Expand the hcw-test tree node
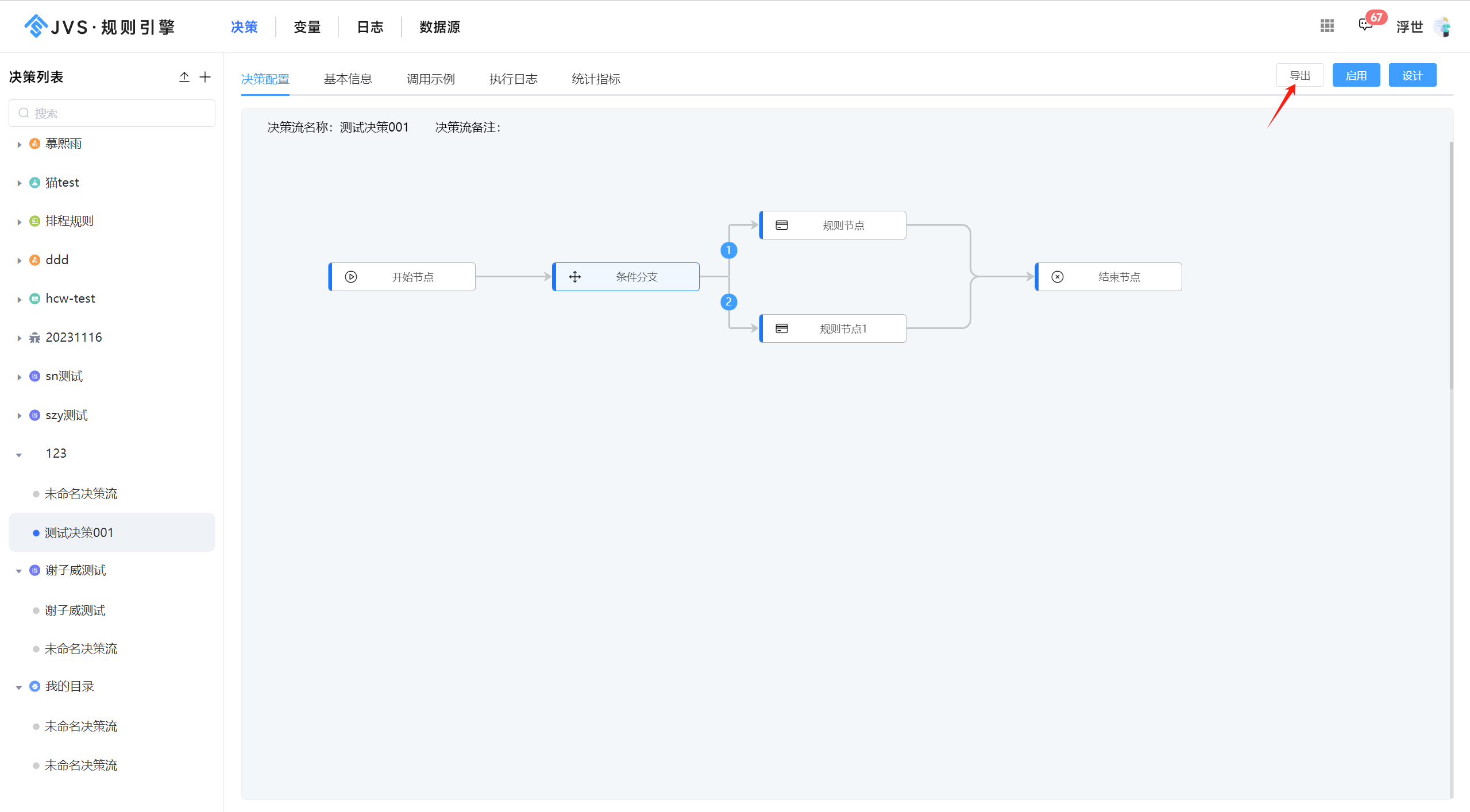Image resolution: width=1470 pixels, height=812 pixels. point(19,299)
